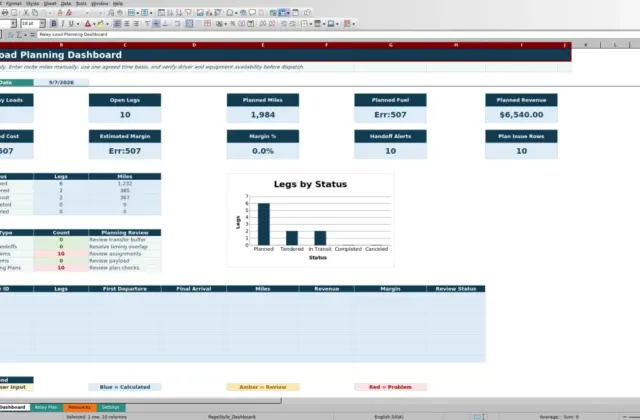Click the Sort Ascending icon
The height and width of the screenshot is (420, 640).
(170, 13)
